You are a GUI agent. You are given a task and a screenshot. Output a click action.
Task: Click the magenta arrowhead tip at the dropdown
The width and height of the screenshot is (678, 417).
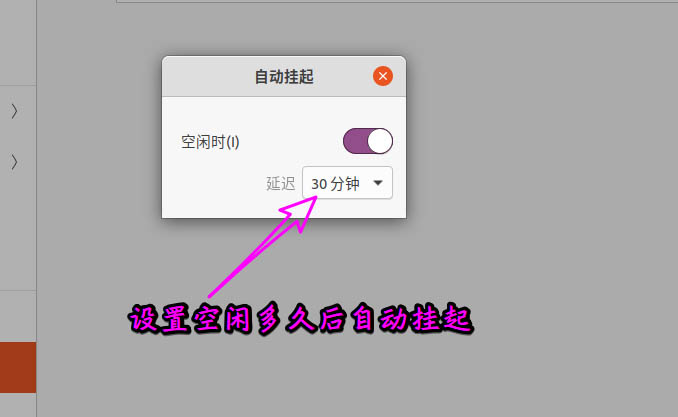pos(315,198)
